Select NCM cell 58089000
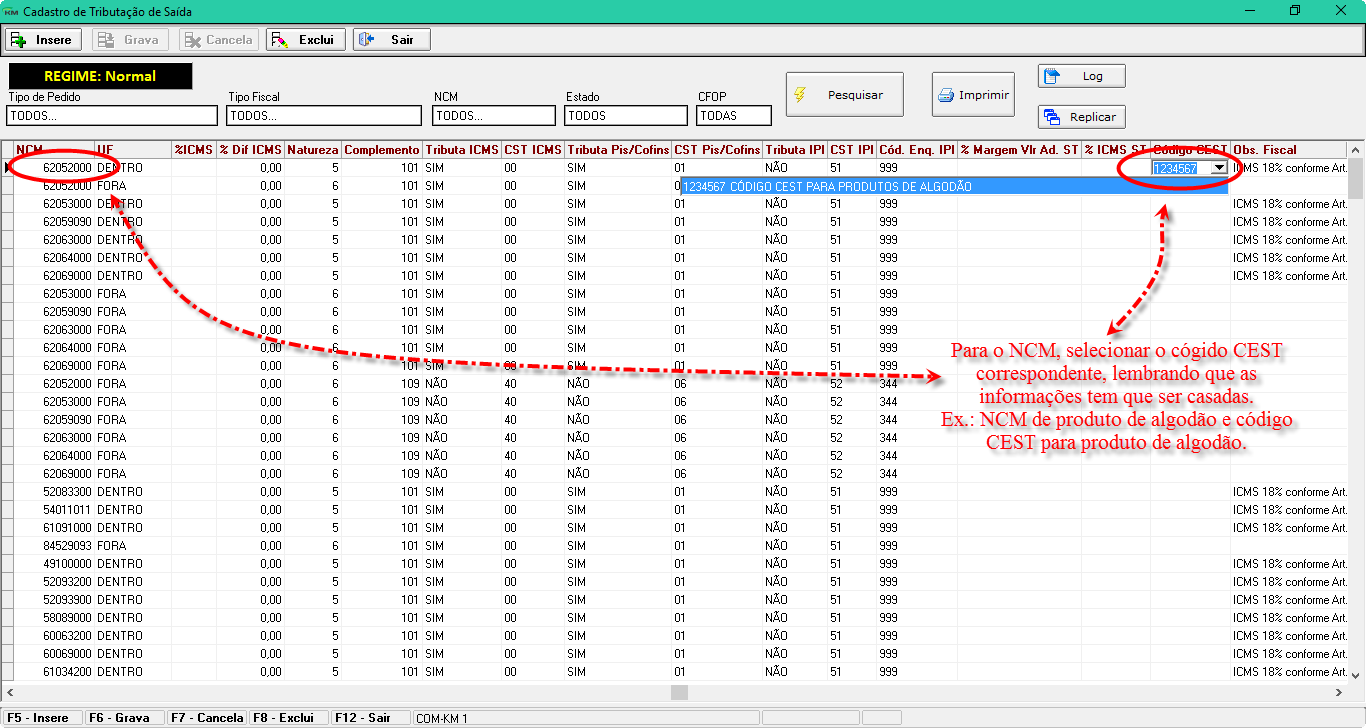 pyautogui.click(x=54, y=618)
